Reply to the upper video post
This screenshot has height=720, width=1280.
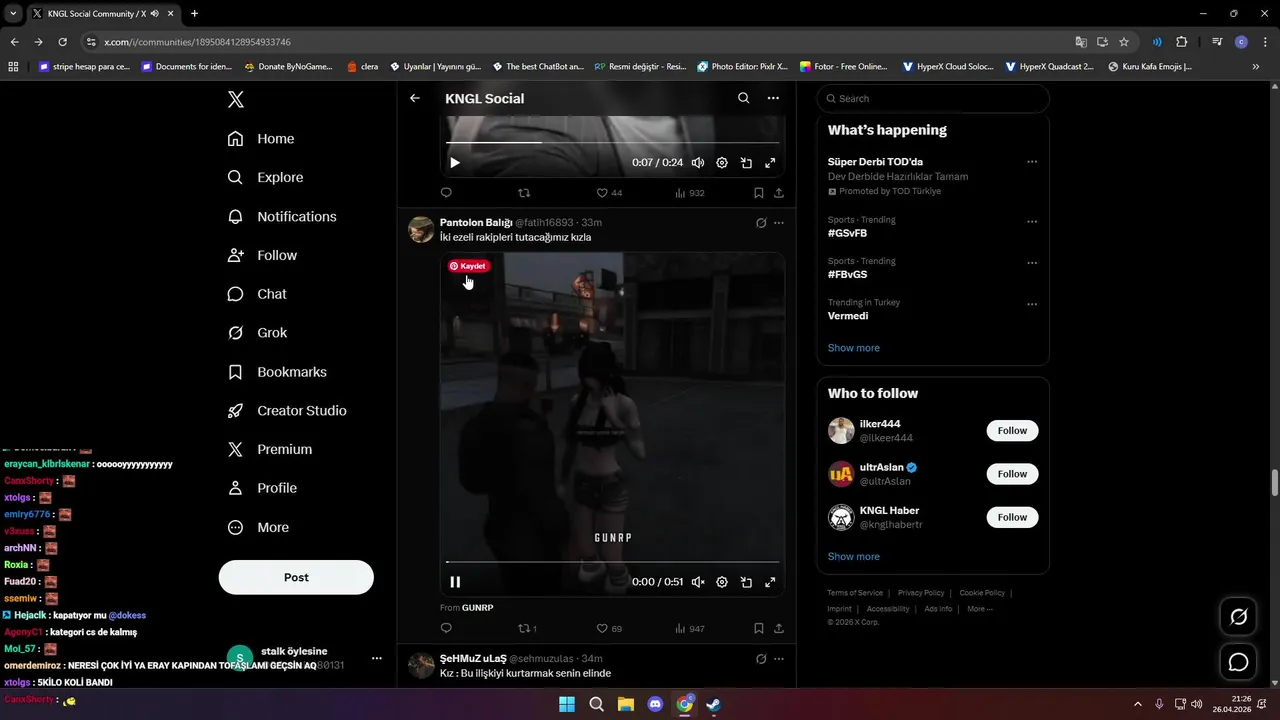[x=446, y=193]
